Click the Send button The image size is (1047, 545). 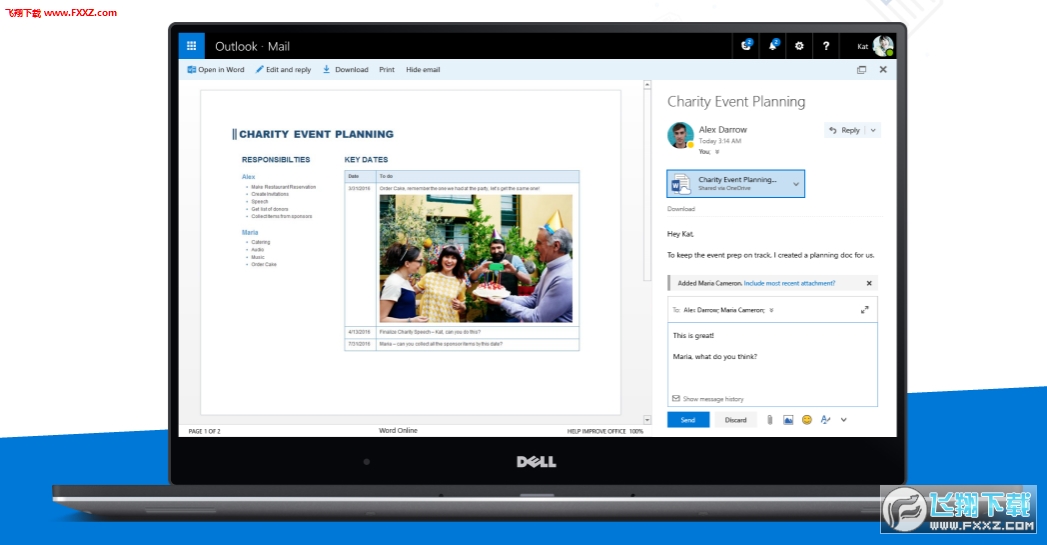tap(688, 420)
